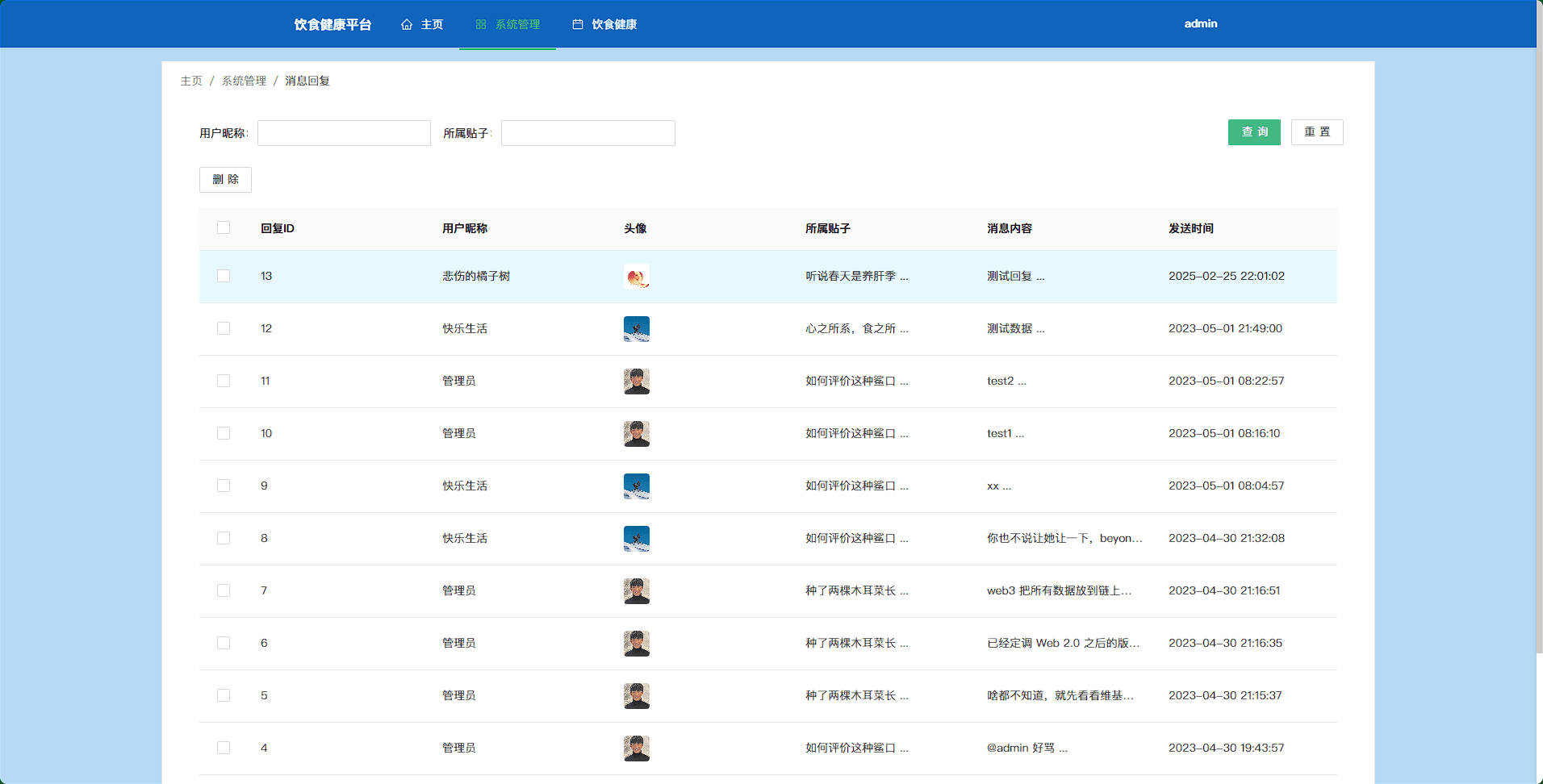Check the checkbox for reply ID 6

point(224,643)
